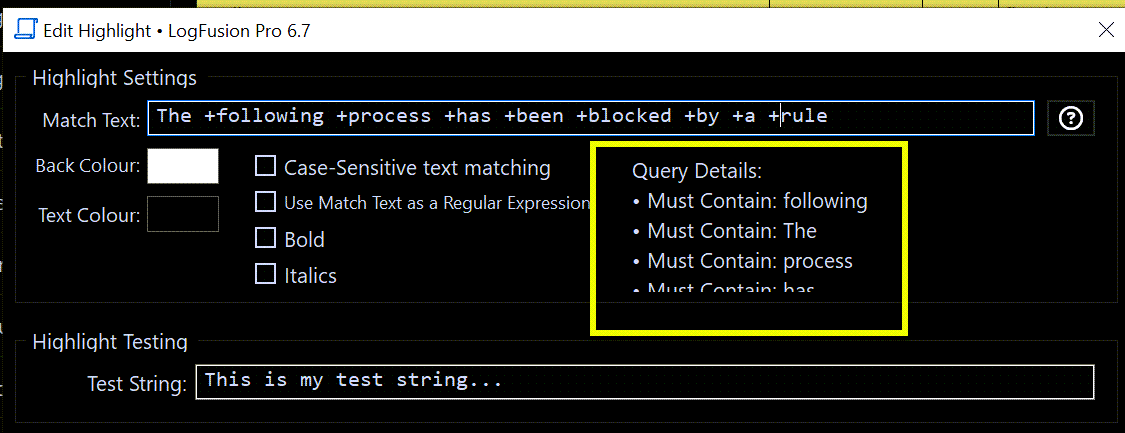Focus the Test String input box
This screenshot has width=1125, height=433.
click(x=645, y=382)
